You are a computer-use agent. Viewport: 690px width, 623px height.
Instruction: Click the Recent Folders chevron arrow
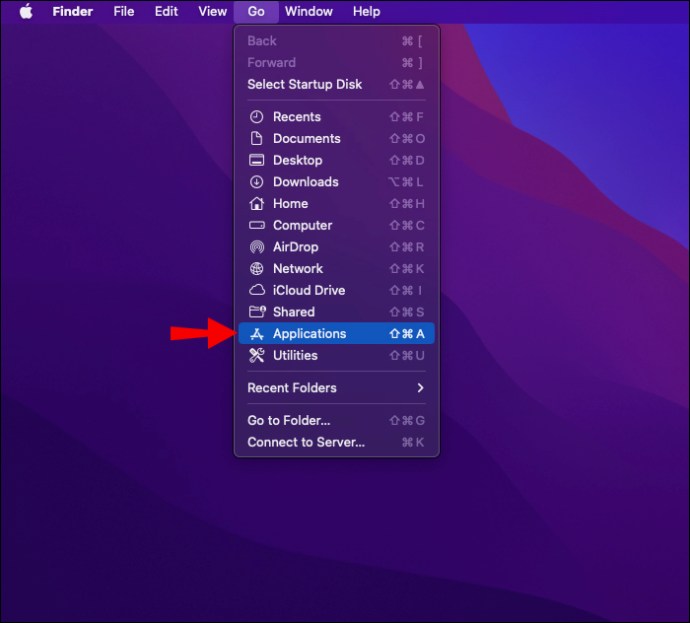[420, 388]
